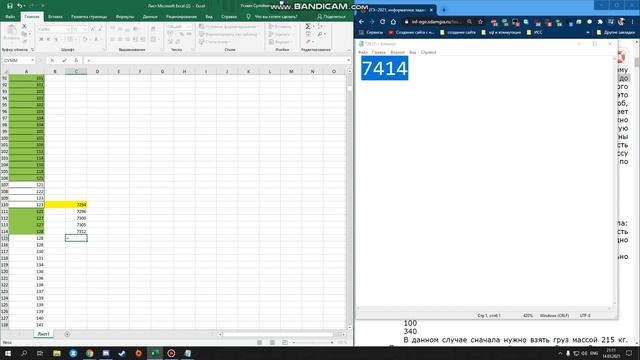
Task: Open Clipboard group dialog launcher
Action: point(33,50)
